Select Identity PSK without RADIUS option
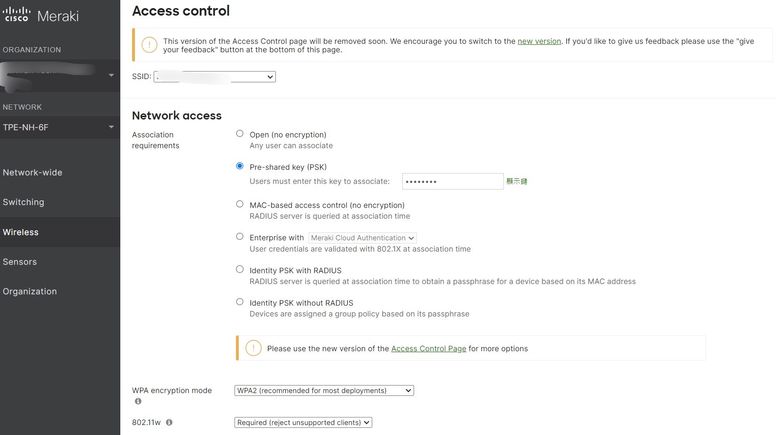 (240, 301)
